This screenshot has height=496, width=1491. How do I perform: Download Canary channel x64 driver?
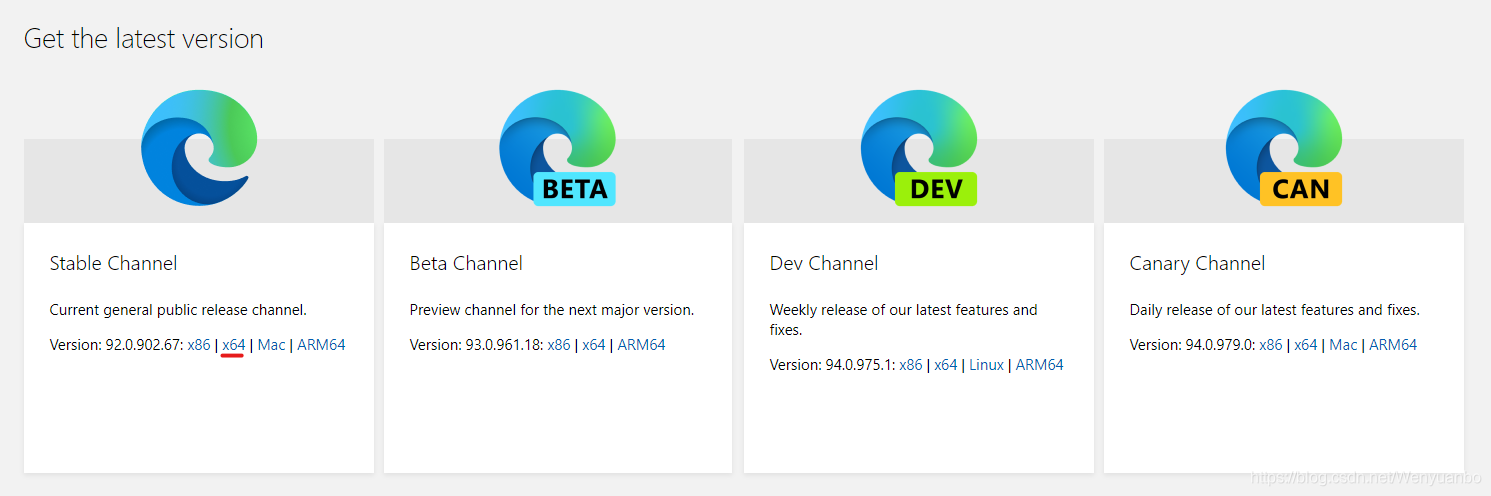1306,345
